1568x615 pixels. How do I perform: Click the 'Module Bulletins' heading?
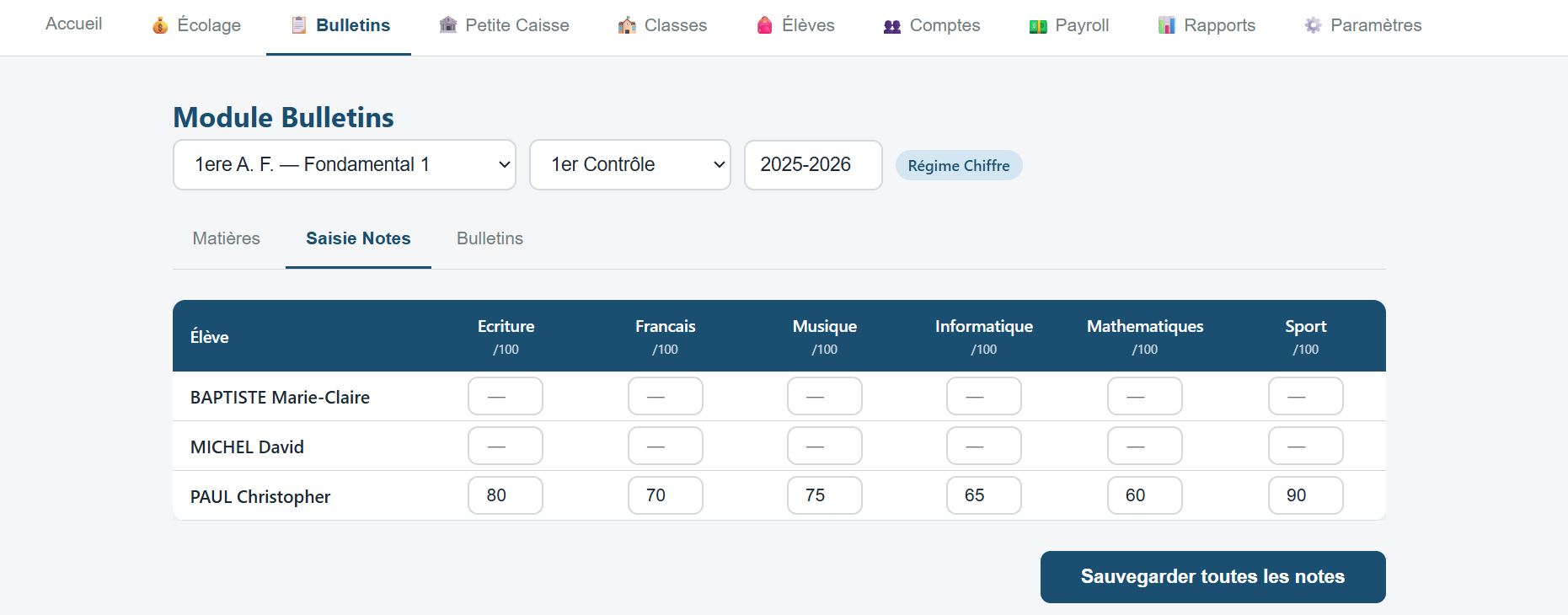[x=284, y=117]
